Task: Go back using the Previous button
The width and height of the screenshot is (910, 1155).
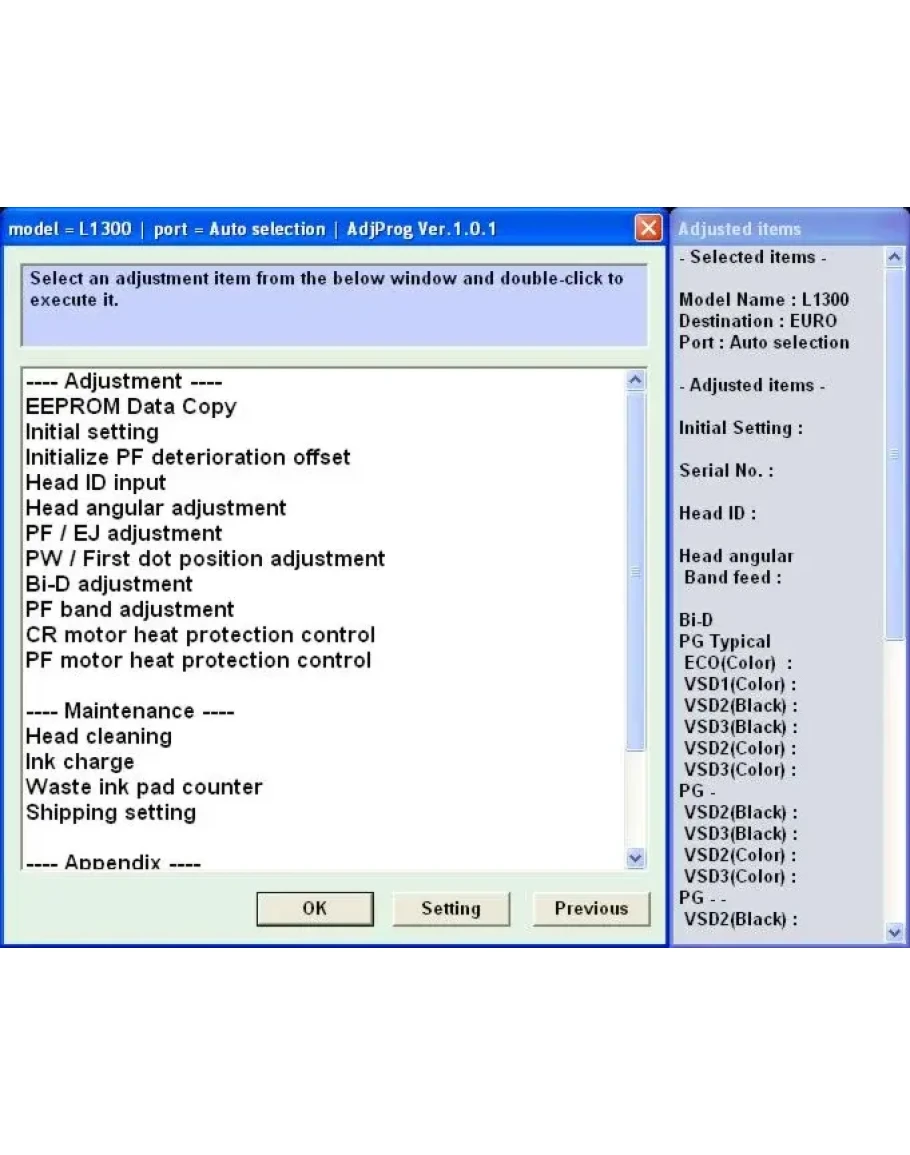Action: click(591, 909)
